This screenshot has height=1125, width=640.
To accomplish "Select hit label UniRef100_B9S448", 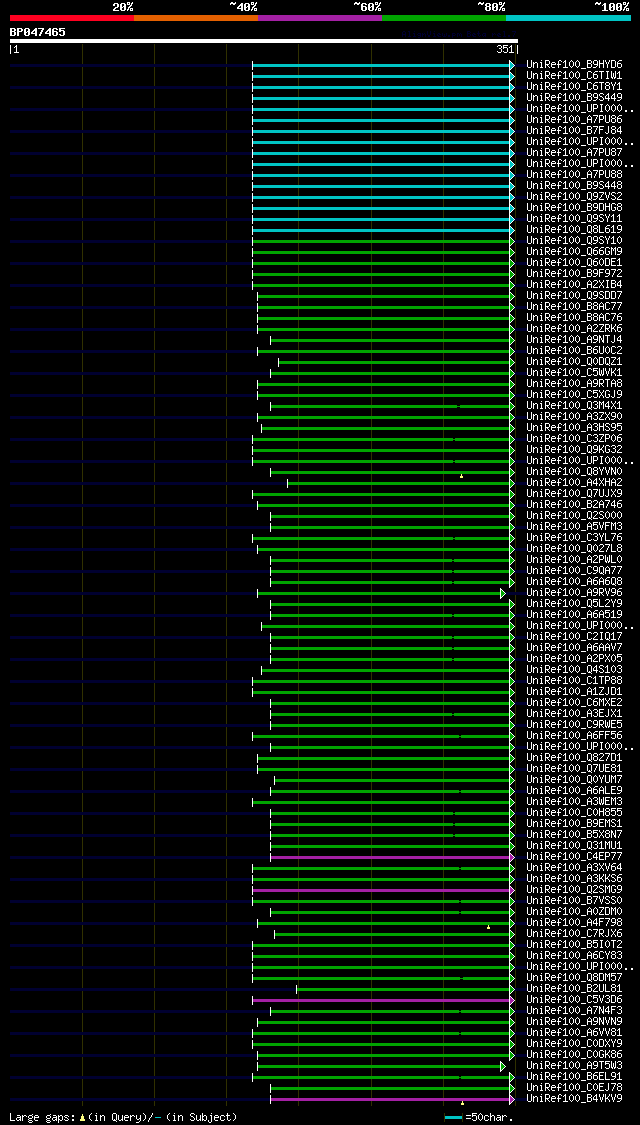I will [x=574, y=186].
